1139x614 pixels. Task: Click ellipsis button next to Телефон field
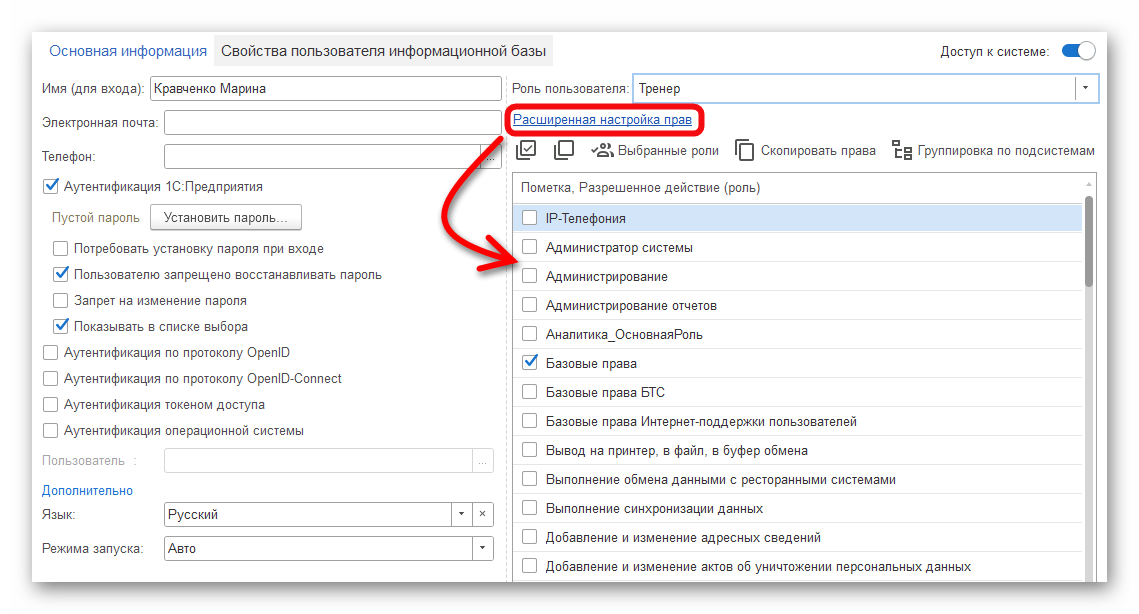pyautogui.click(x=489, y=157)
